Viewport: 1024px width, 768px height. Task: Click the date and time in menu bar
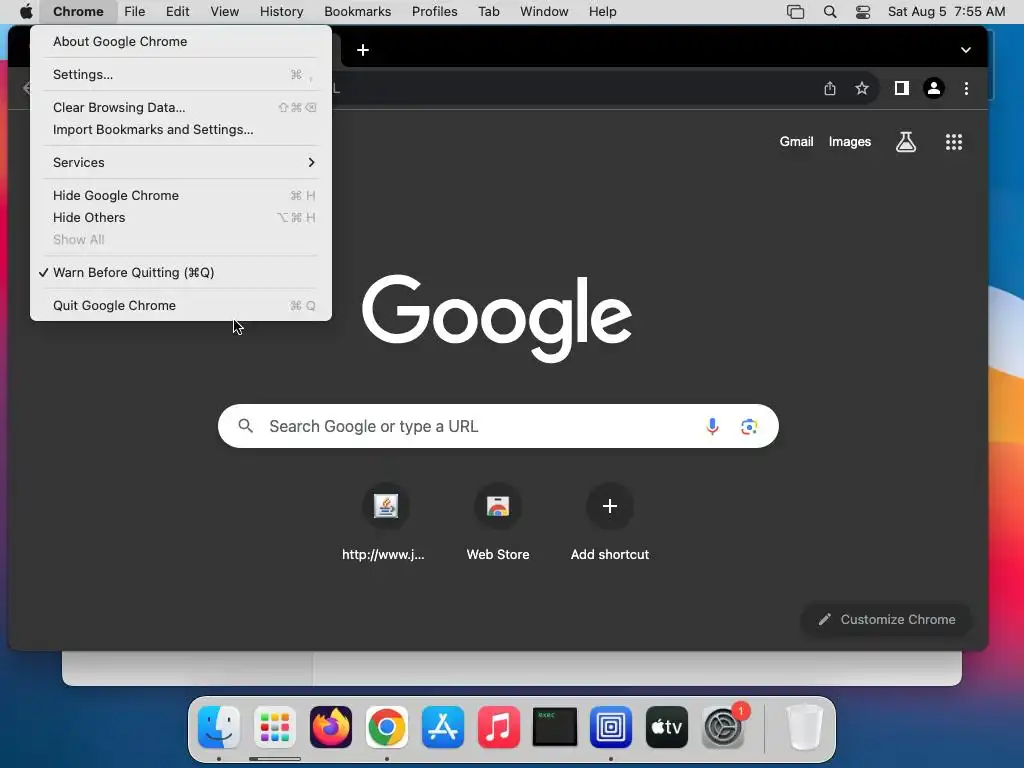pos(946,12)
